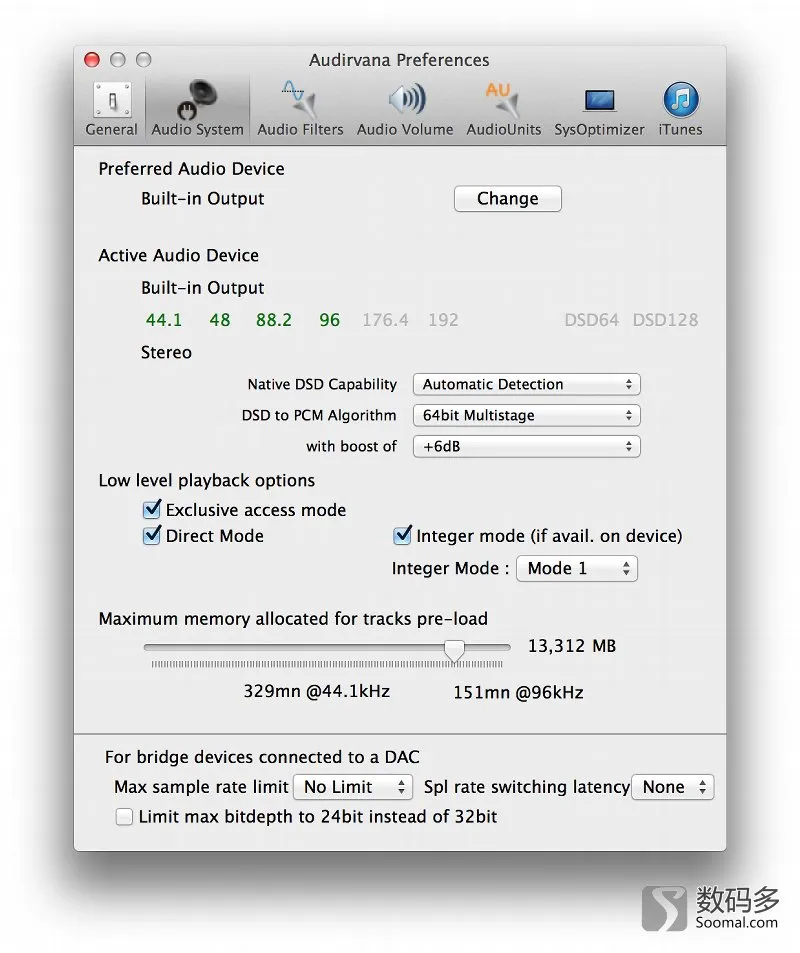
Task: Click the For bridge devices connected to a DAC heading
Action: 262,757
